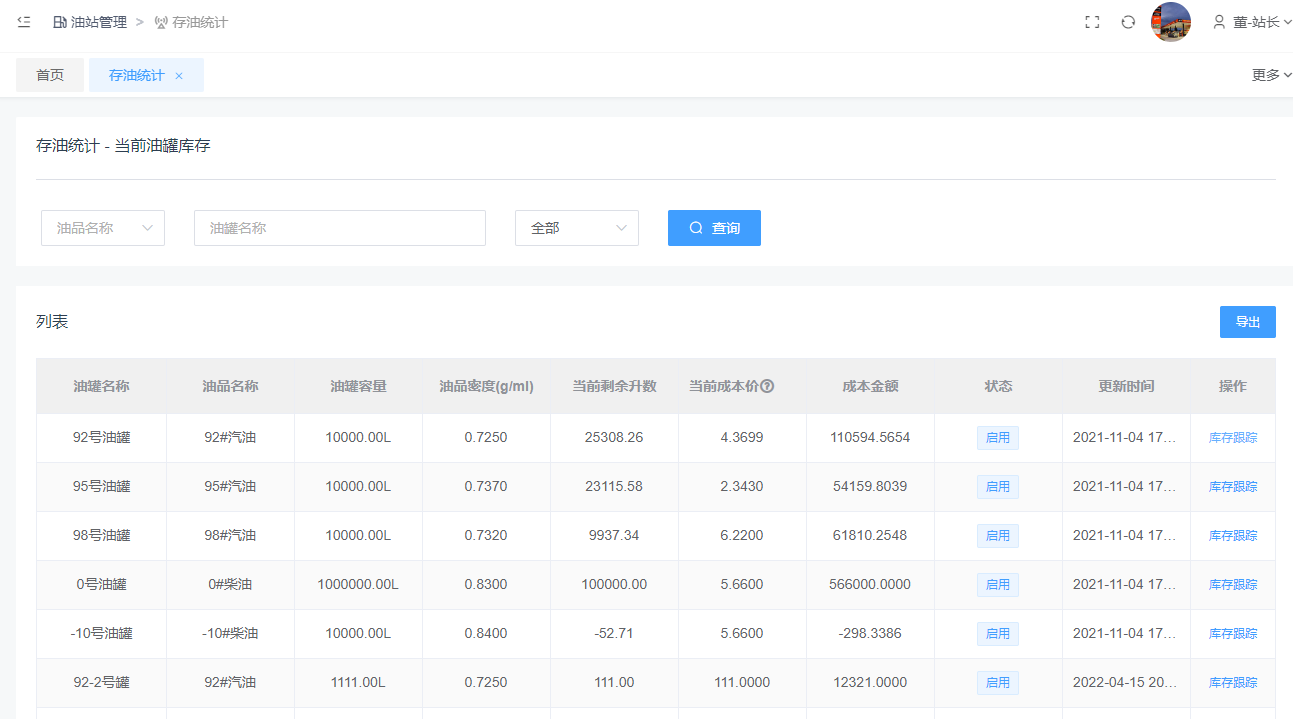Click the fullscreen toggle icon
Viewport: 1293px width, 719px height.
[1092, 22]
